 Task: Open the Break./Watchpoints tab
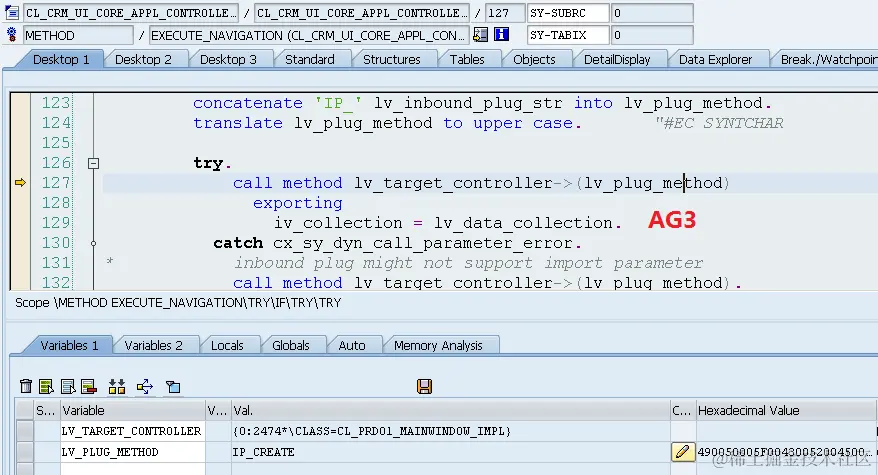(x=829, y=59)
